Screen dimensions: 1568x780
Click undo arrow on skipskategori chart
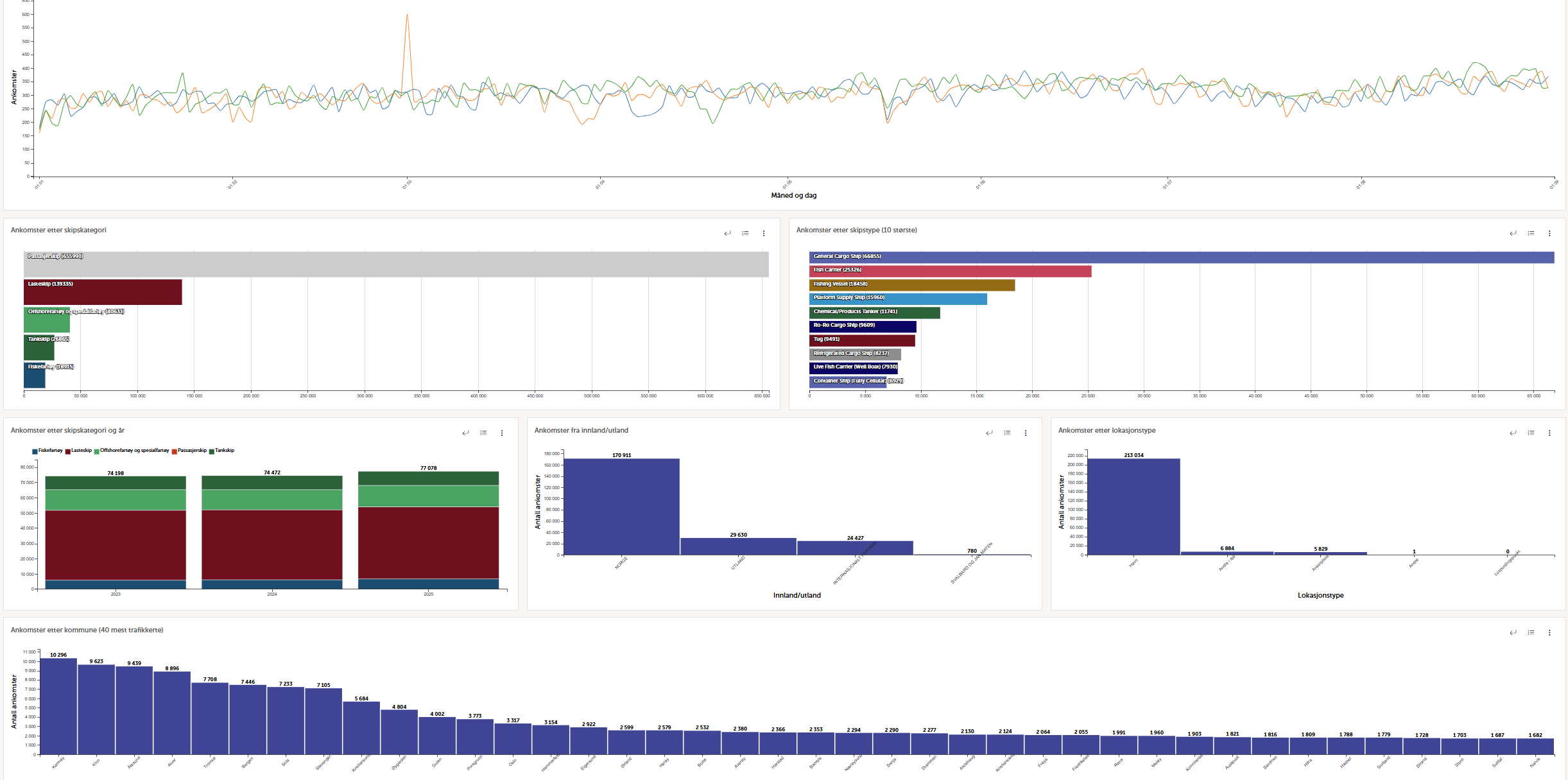(727, 233)
